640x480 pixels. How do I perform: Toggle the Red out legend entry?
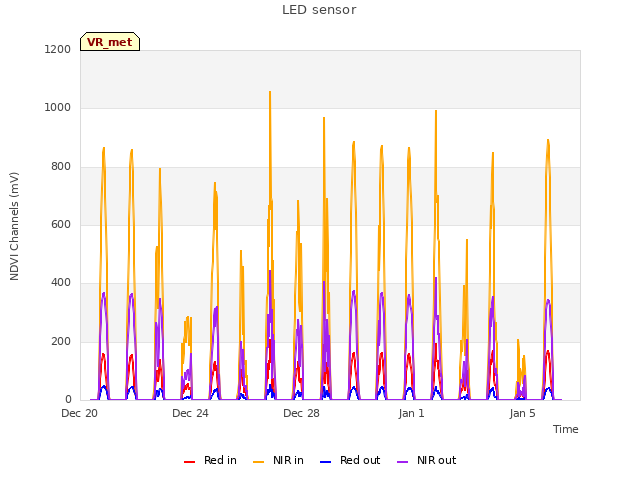(x=350, y=460)
